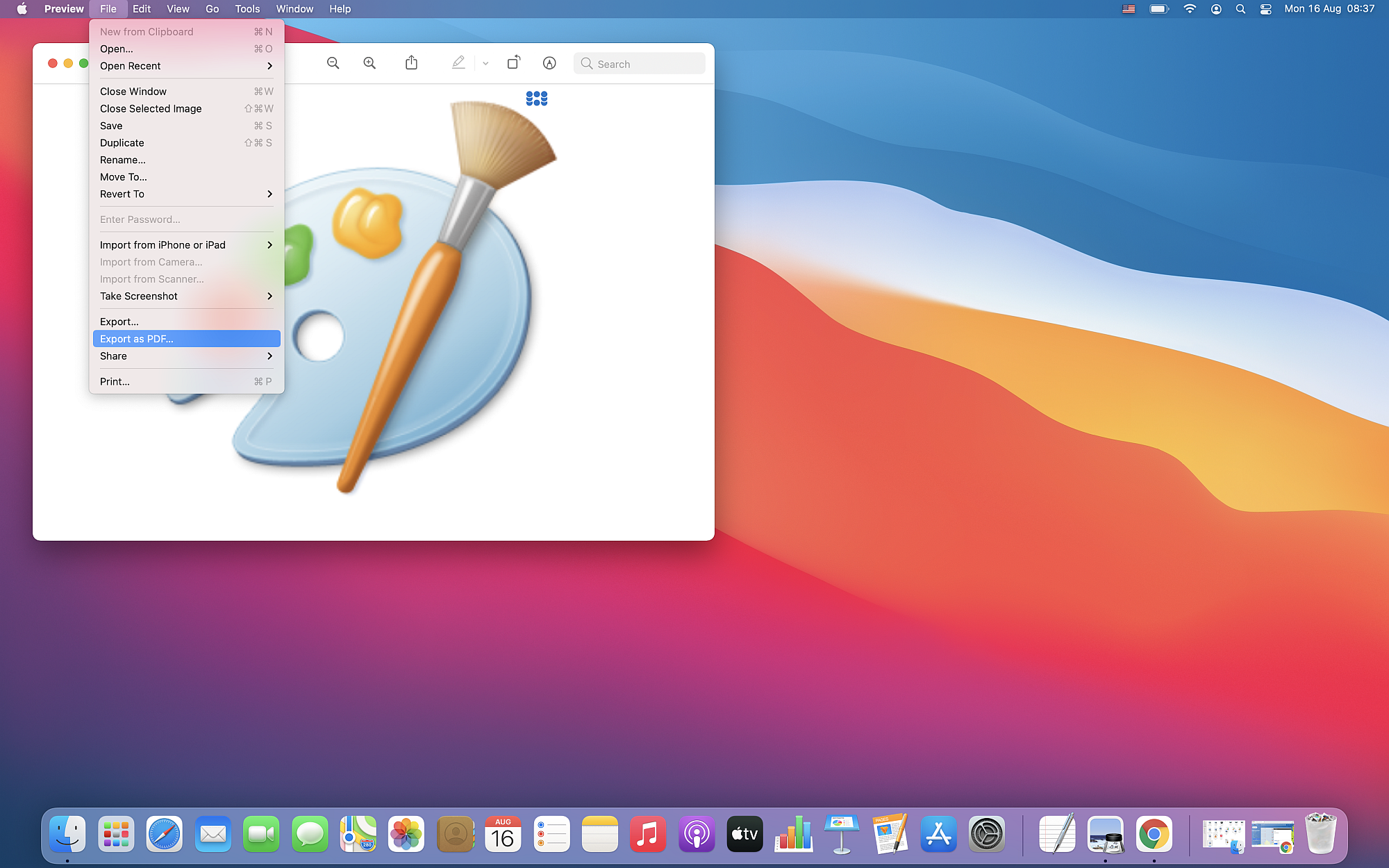Click the menu bar date and time
The image size is (1389, 868).
(x=1329, y=9)
